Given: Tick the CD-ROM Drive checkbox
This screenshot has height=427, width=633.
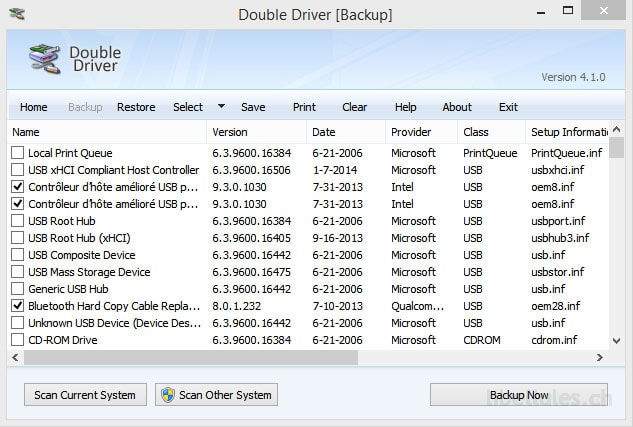Looking at the screenshot, I should pyautogui.click(x=17, y=340).
